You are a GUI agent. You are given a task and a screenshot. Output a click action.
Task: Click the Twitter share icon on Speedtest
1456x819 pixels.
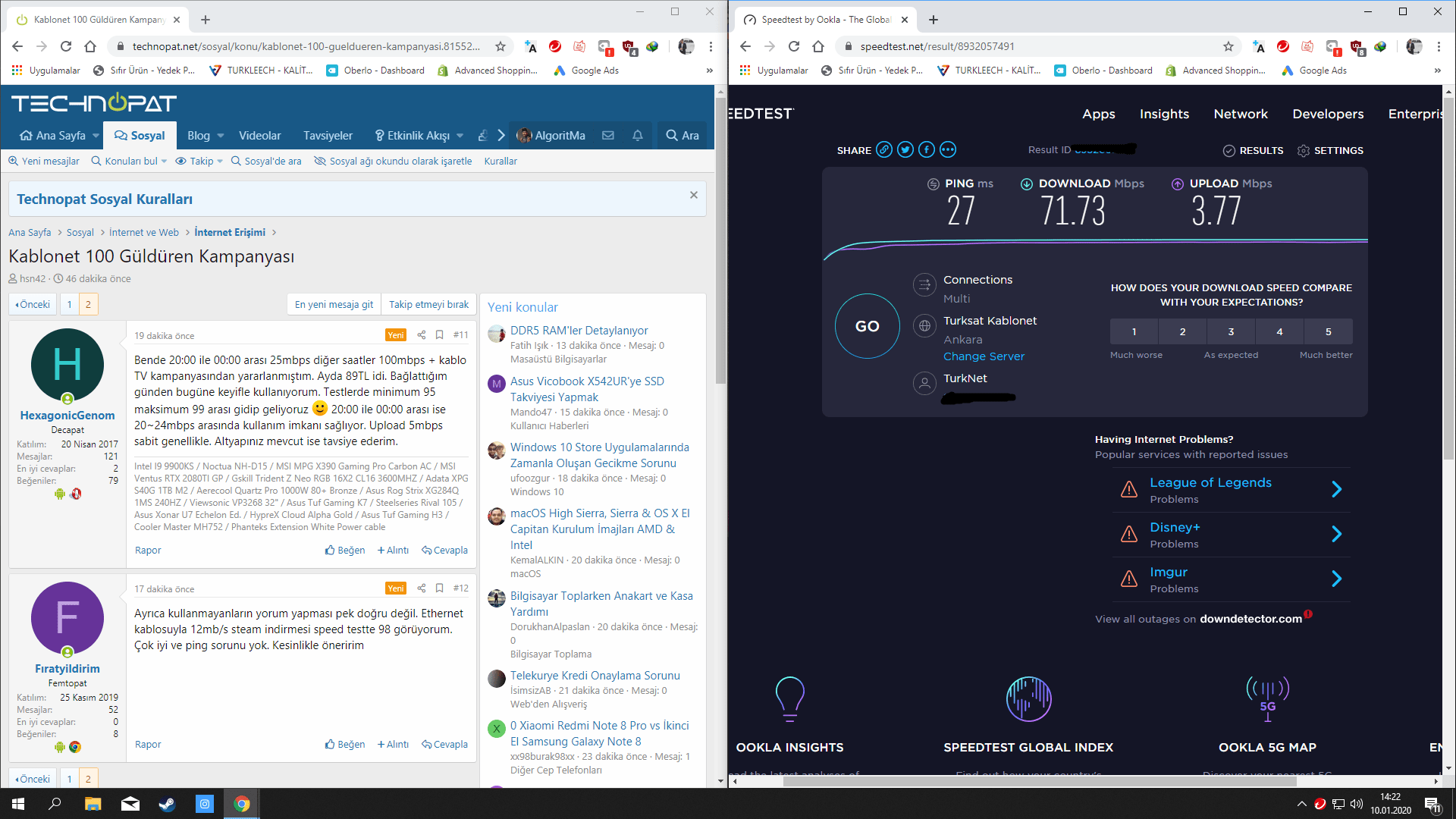coord(905,149)
